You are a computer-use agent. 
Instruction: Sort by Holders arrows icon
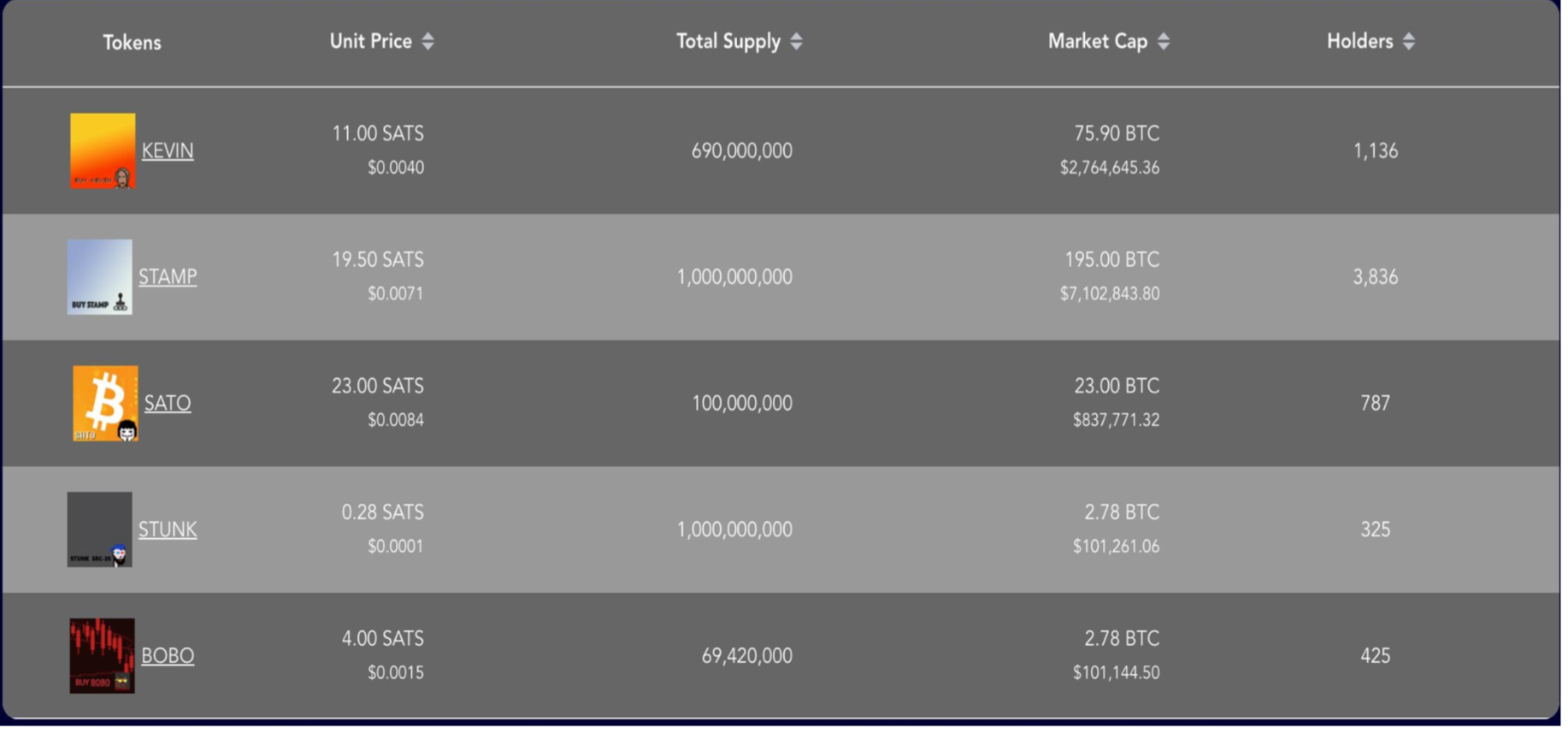tap(1409, 41)
